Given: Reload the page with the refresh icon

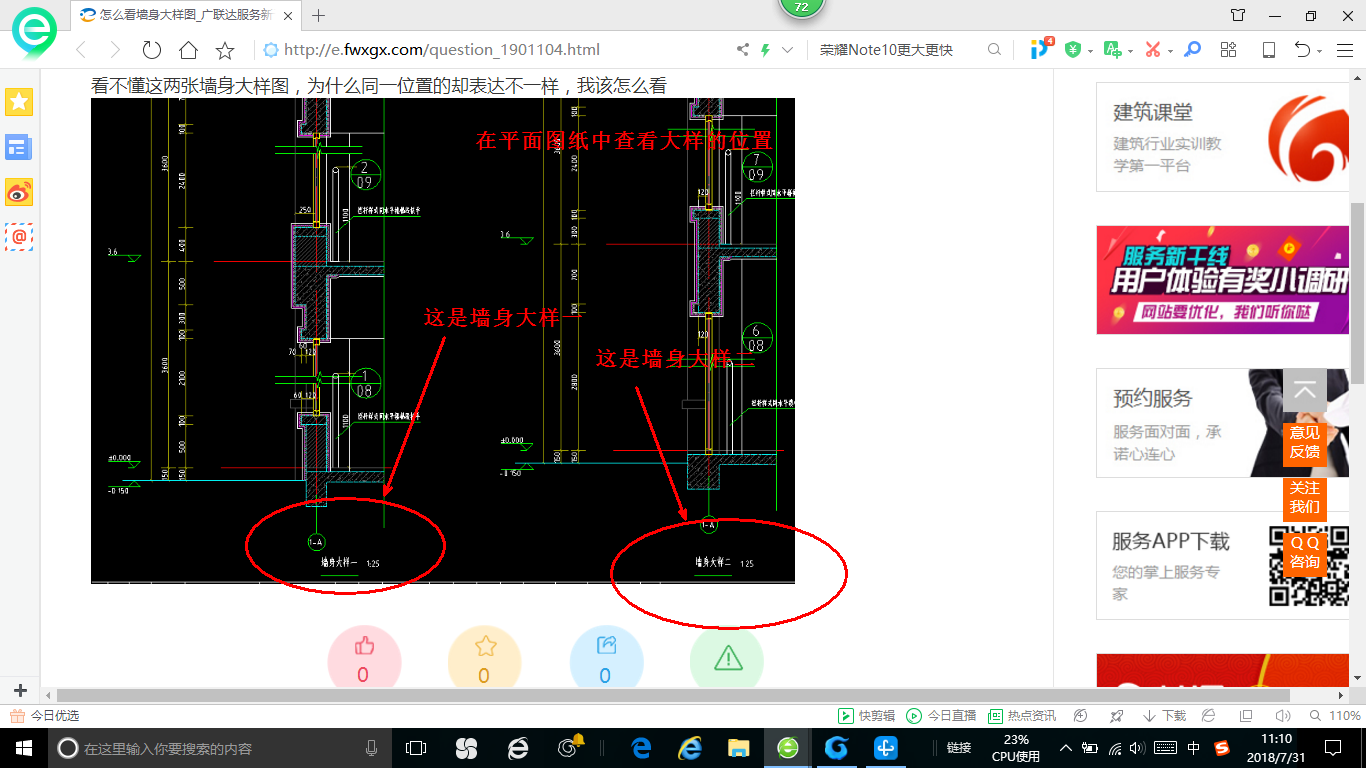Looking at the screenshot, I should [x=151, y=50].
